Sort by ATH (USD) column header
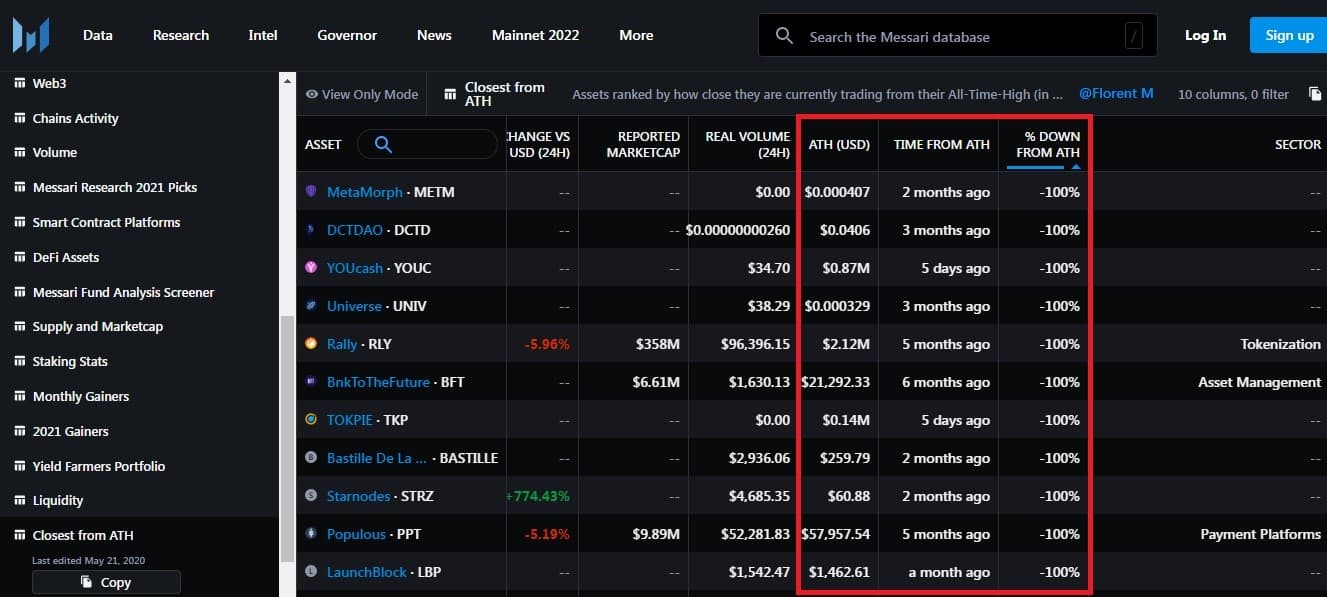 pyautogui.click(x=839, y=145)
